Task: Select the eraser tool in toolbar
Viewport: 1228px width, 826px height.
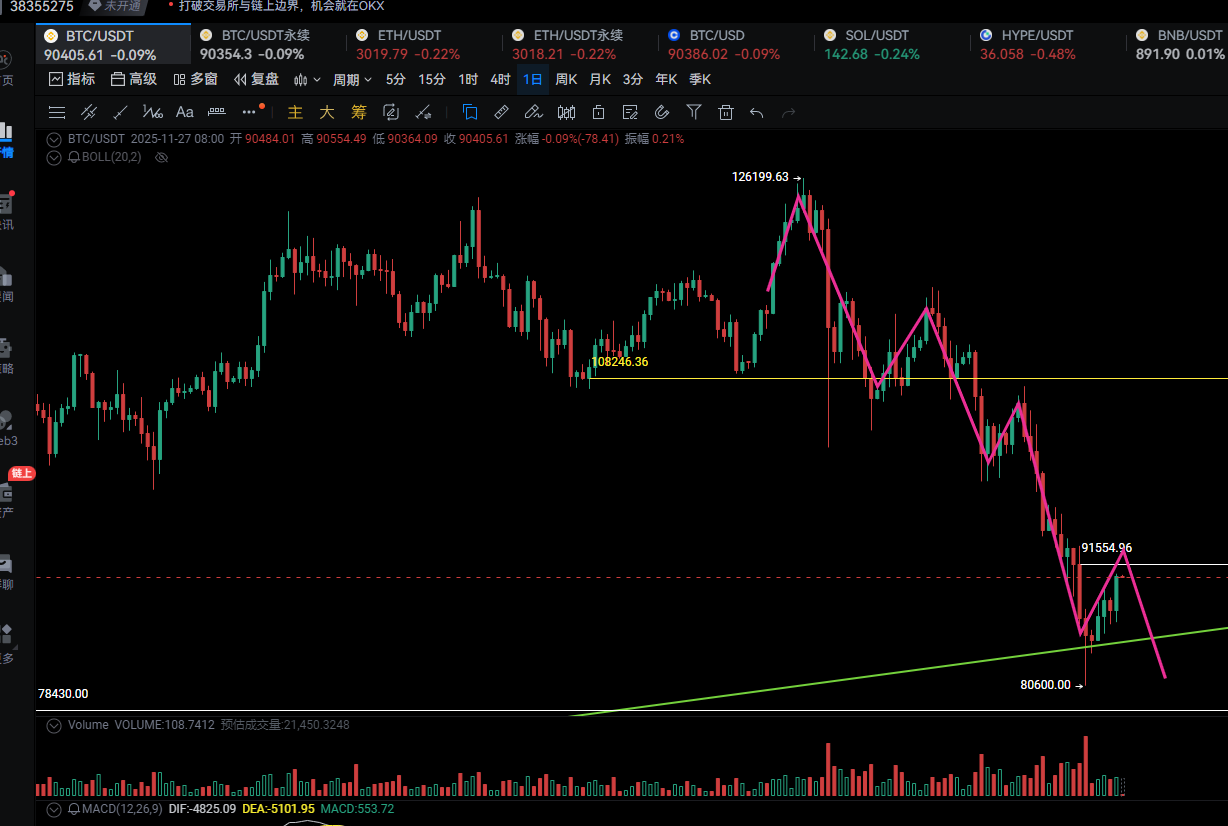Action: [534, 112]
